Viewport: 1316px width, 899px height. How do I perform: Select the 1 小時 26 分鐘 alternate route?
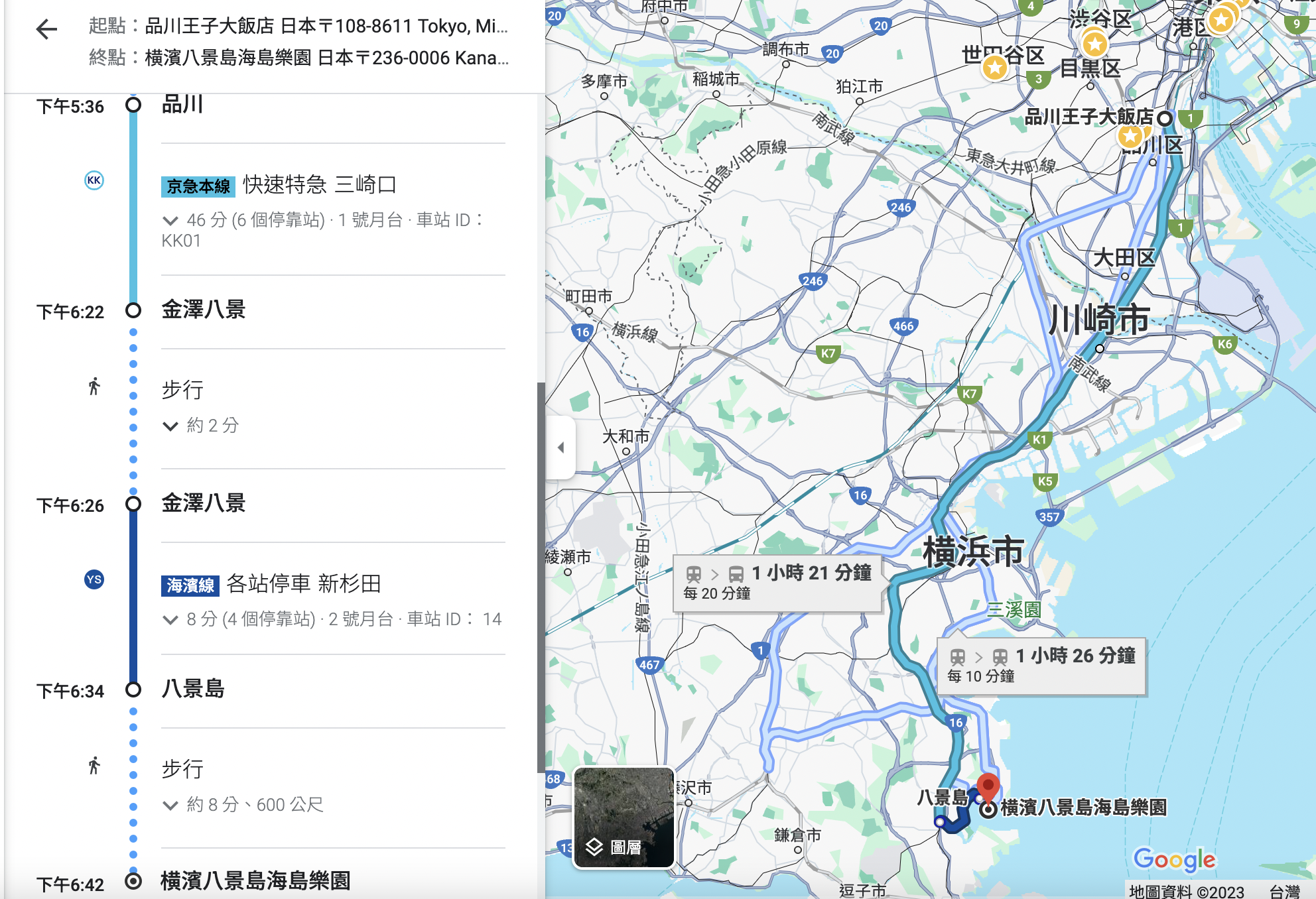(1041, 665)
